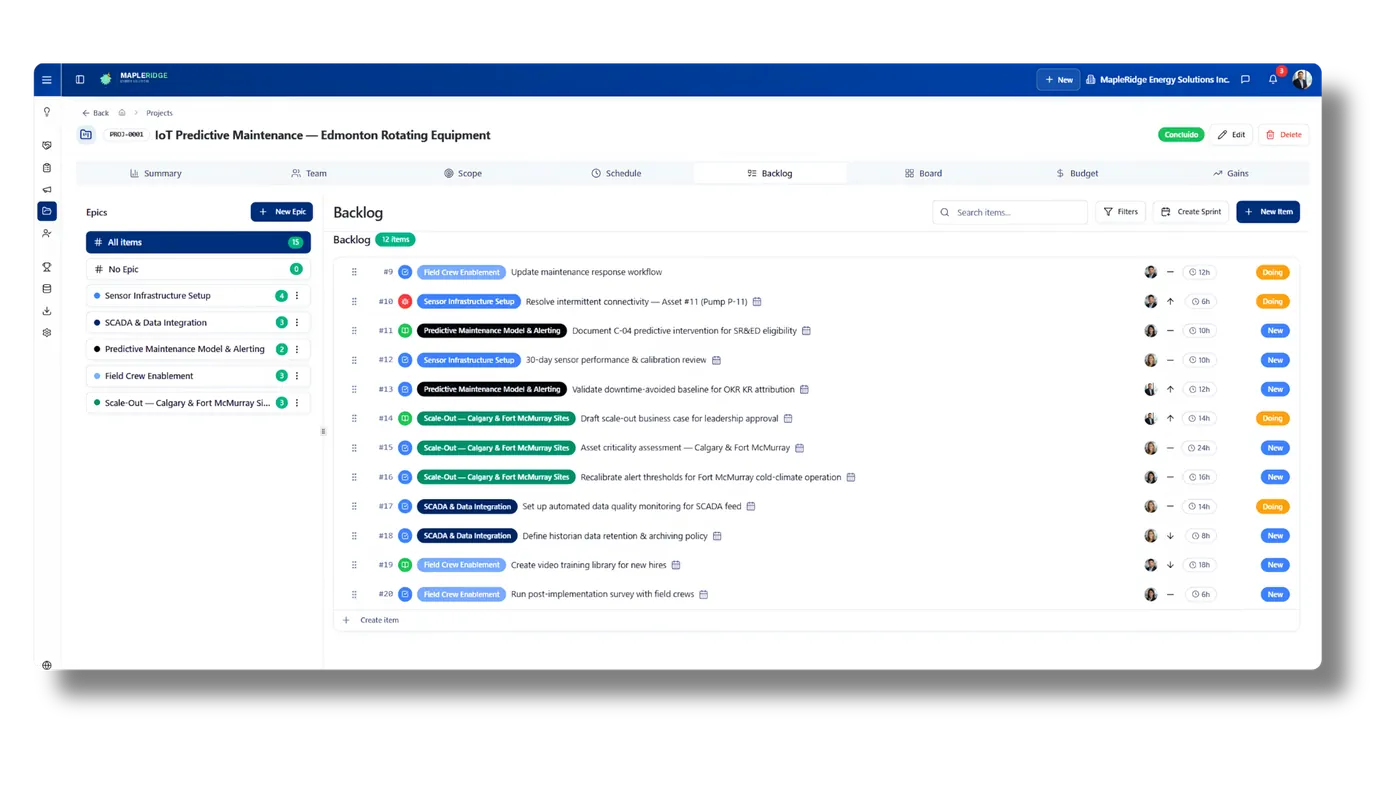1400x787 pixels.
Task: Open the user-check sidebar icon
Action: pos(47,233)
